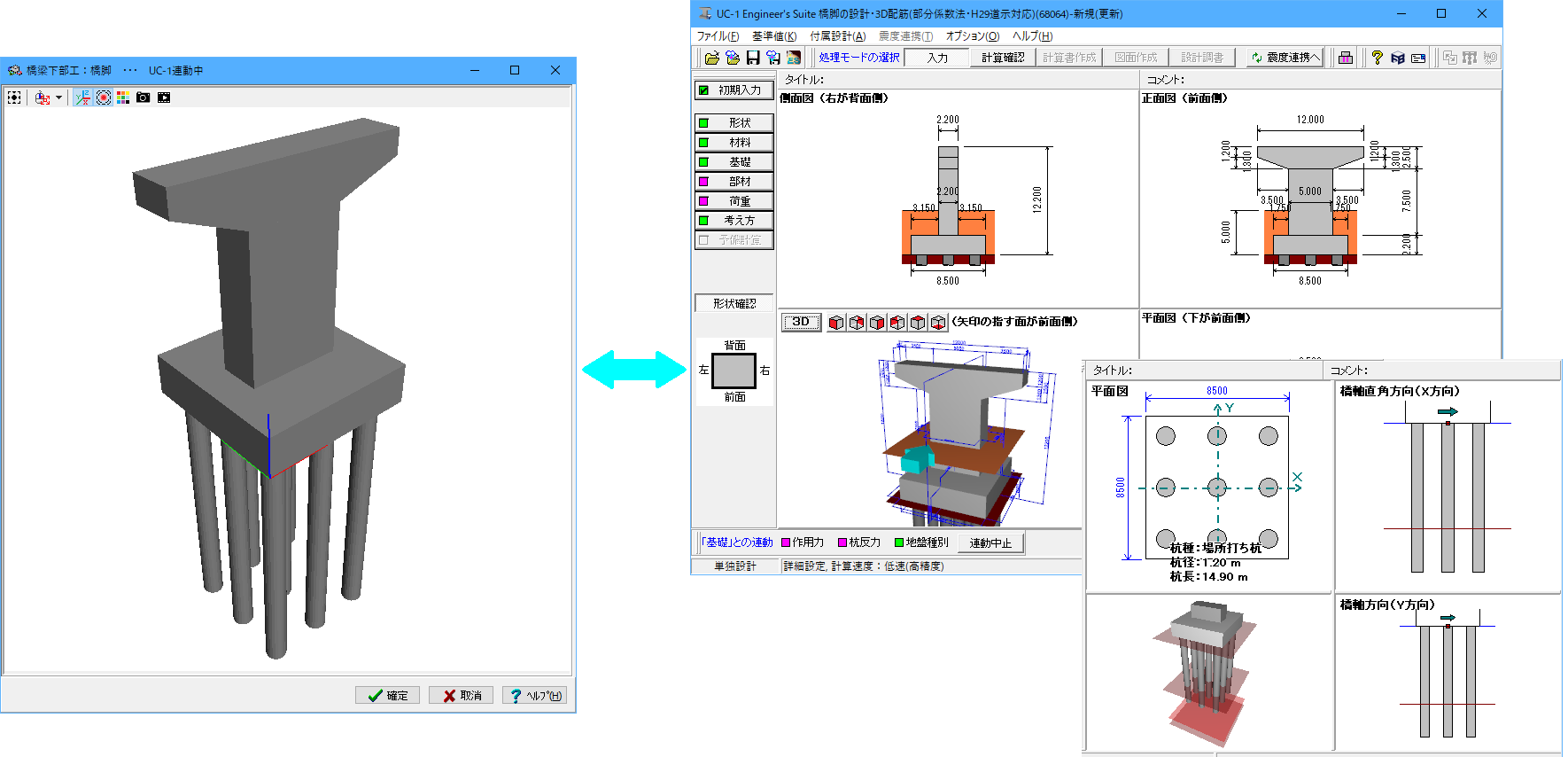Open the color palette grid icon
The width and height of the screenshot is (1568, 757).
coord(123,98)
